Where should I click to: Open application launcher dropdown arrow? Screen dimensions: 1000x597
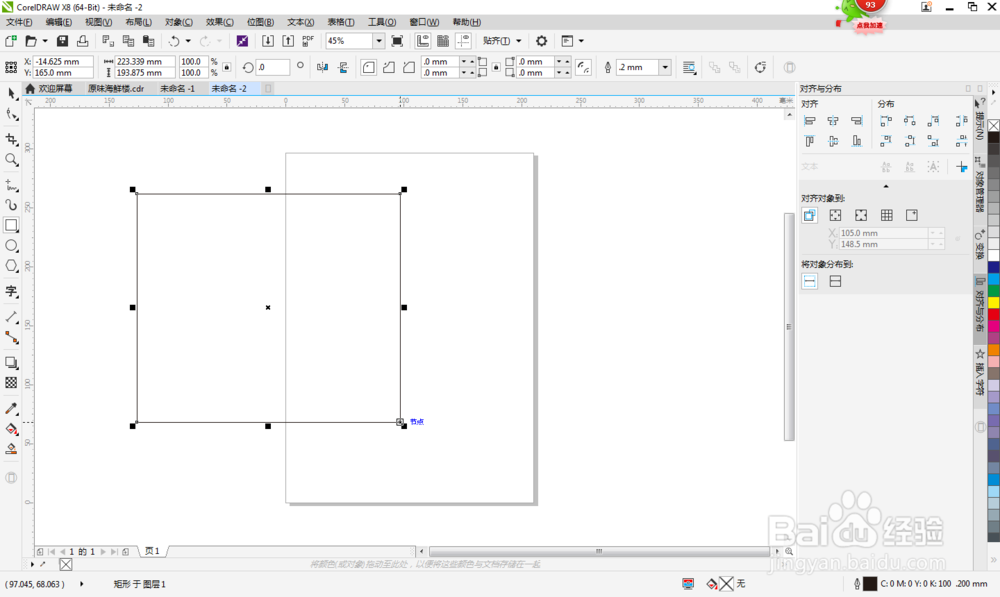[x=581, y=41]
